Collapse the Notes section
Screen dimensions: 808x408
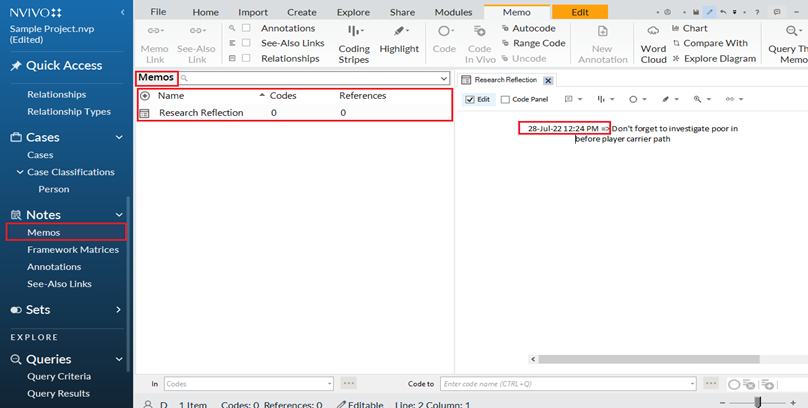point(119,215)
